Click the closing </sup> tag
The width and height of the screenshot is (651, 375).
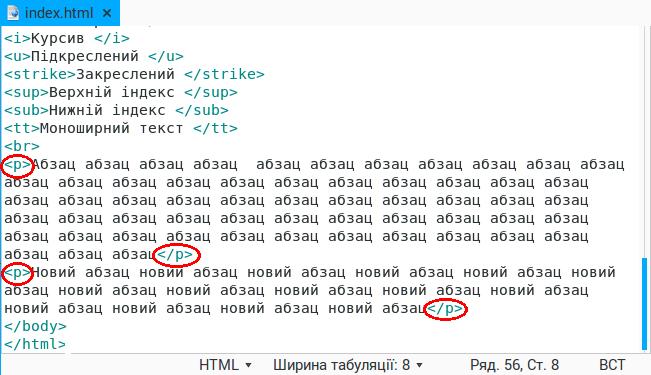click(211, 92)
